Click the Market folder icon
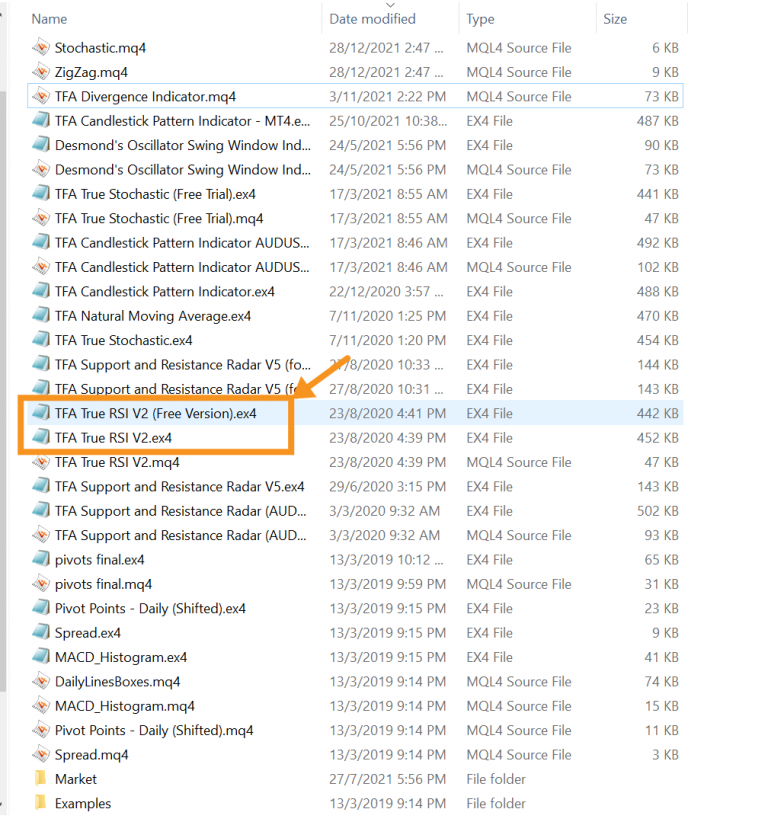 click(41, 779)
